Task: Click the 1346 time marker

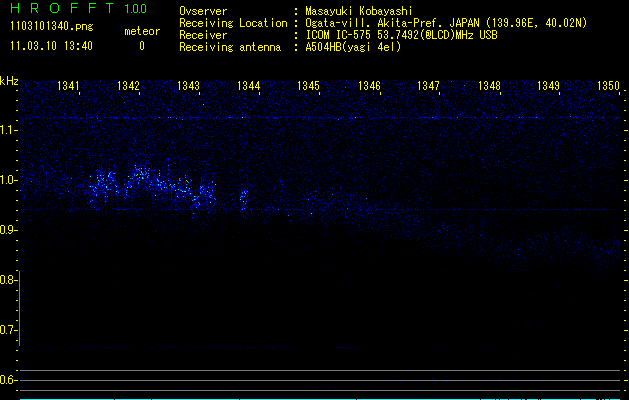Action: 369,86
